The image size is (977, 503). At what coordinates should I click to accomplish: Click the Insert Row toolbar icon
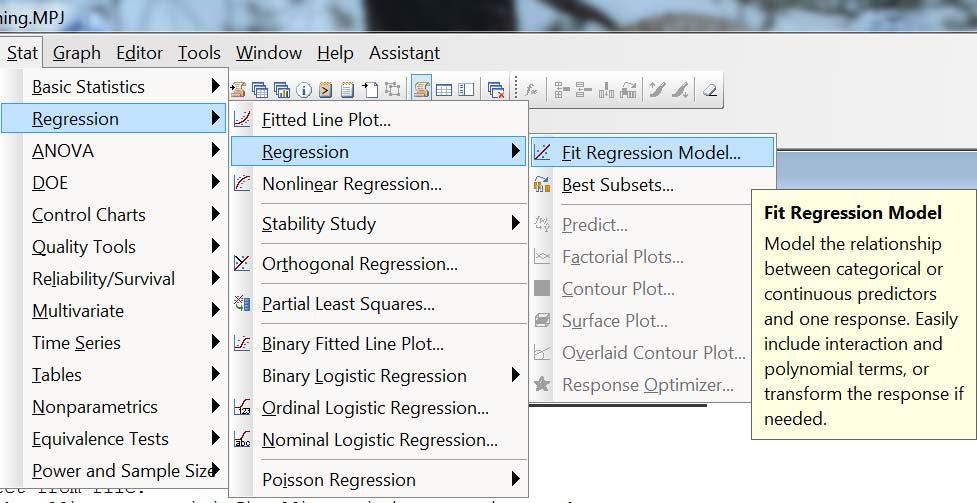583,90
